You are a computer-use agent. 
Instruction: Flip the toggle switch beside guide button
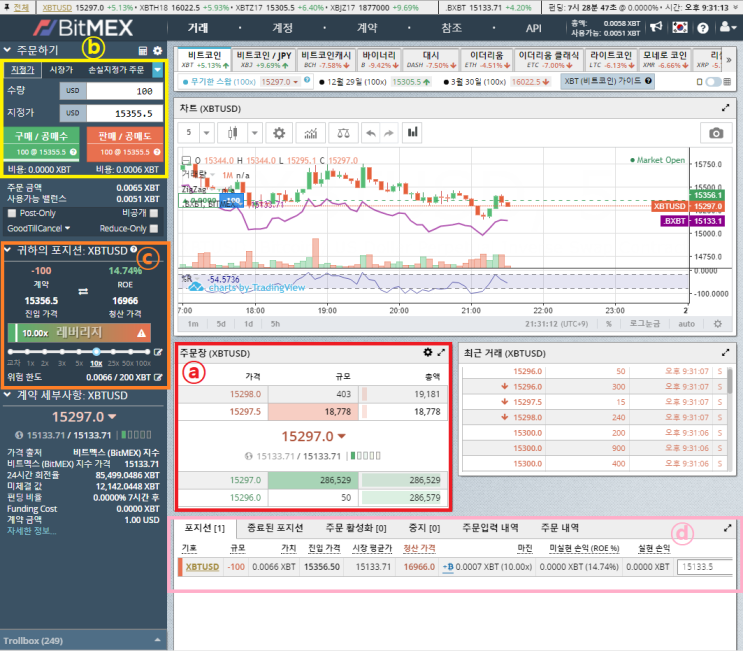(713, 82)
